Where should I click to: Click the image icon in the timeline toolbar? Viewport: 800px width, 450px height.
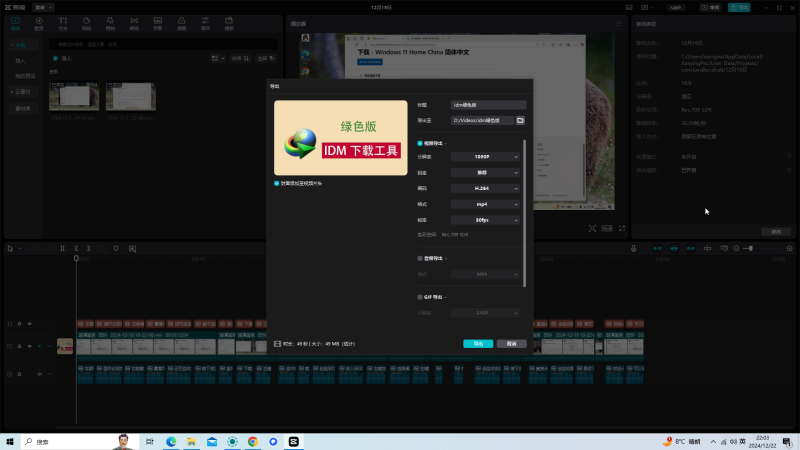[x=132, y=248]
